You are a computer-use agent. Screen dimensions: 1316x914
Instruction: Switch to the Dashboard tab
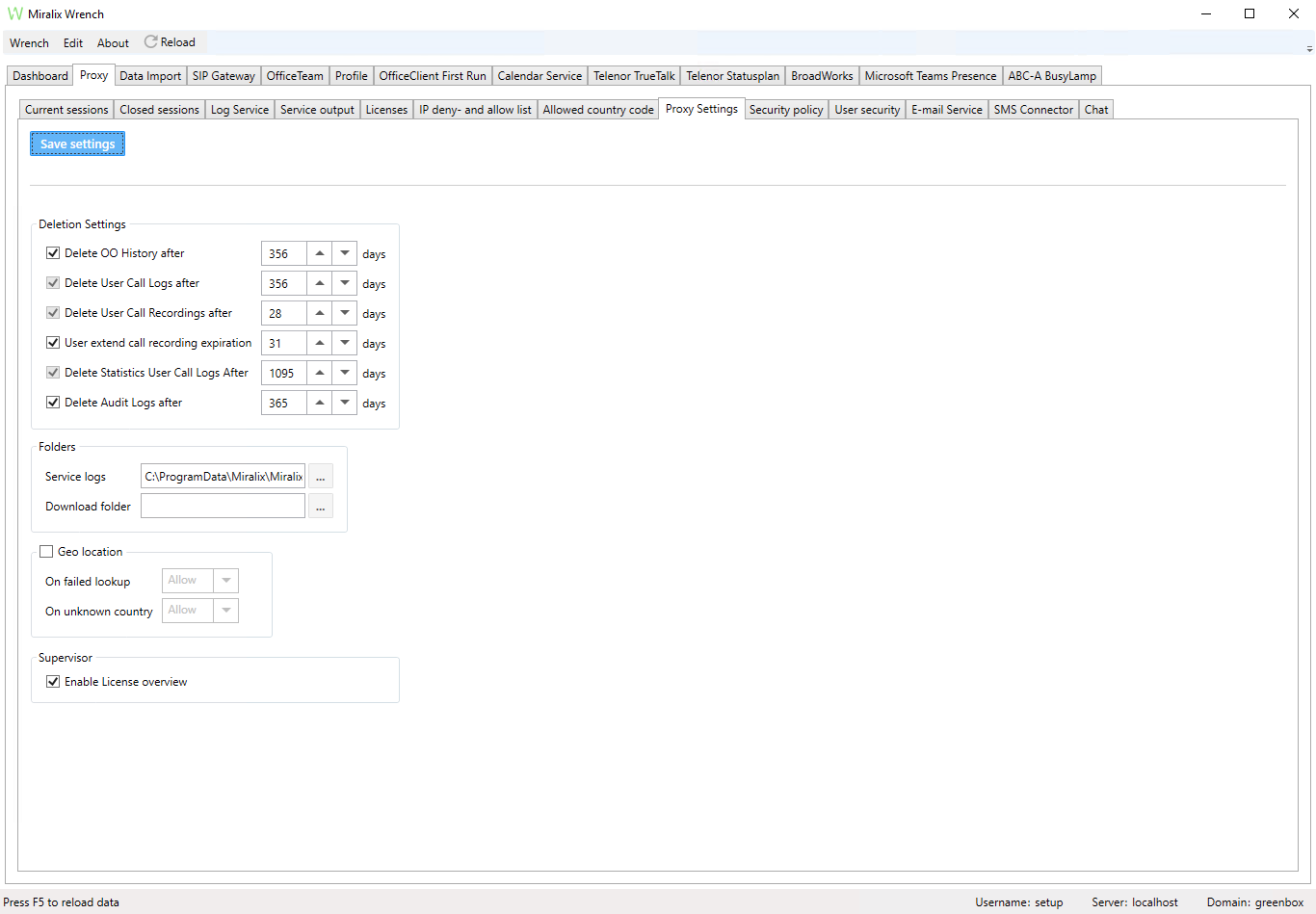40,76
